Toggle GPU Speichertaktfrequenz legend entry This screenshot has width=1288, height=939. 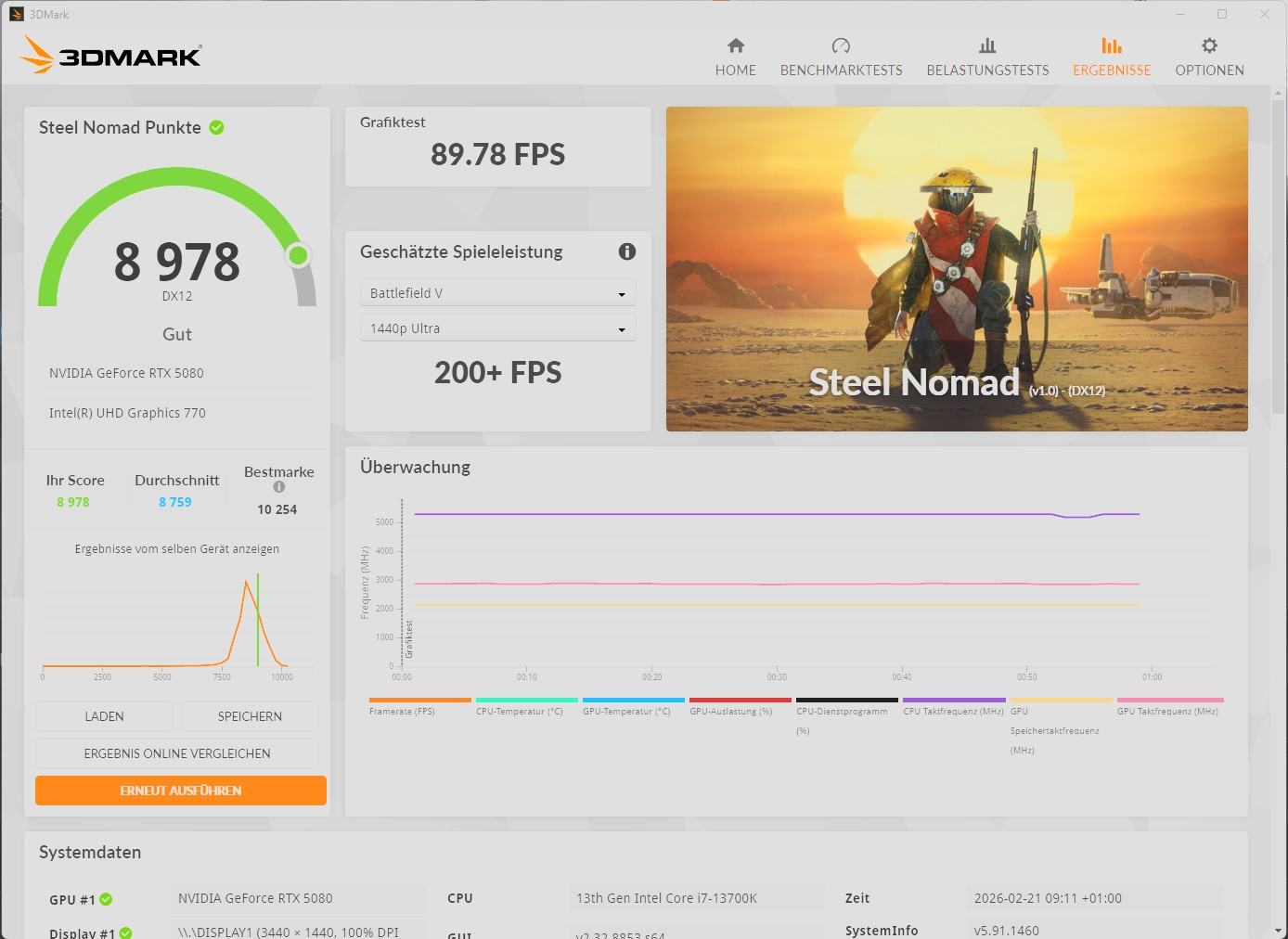pyautogui.click(x=1061, y=727)
